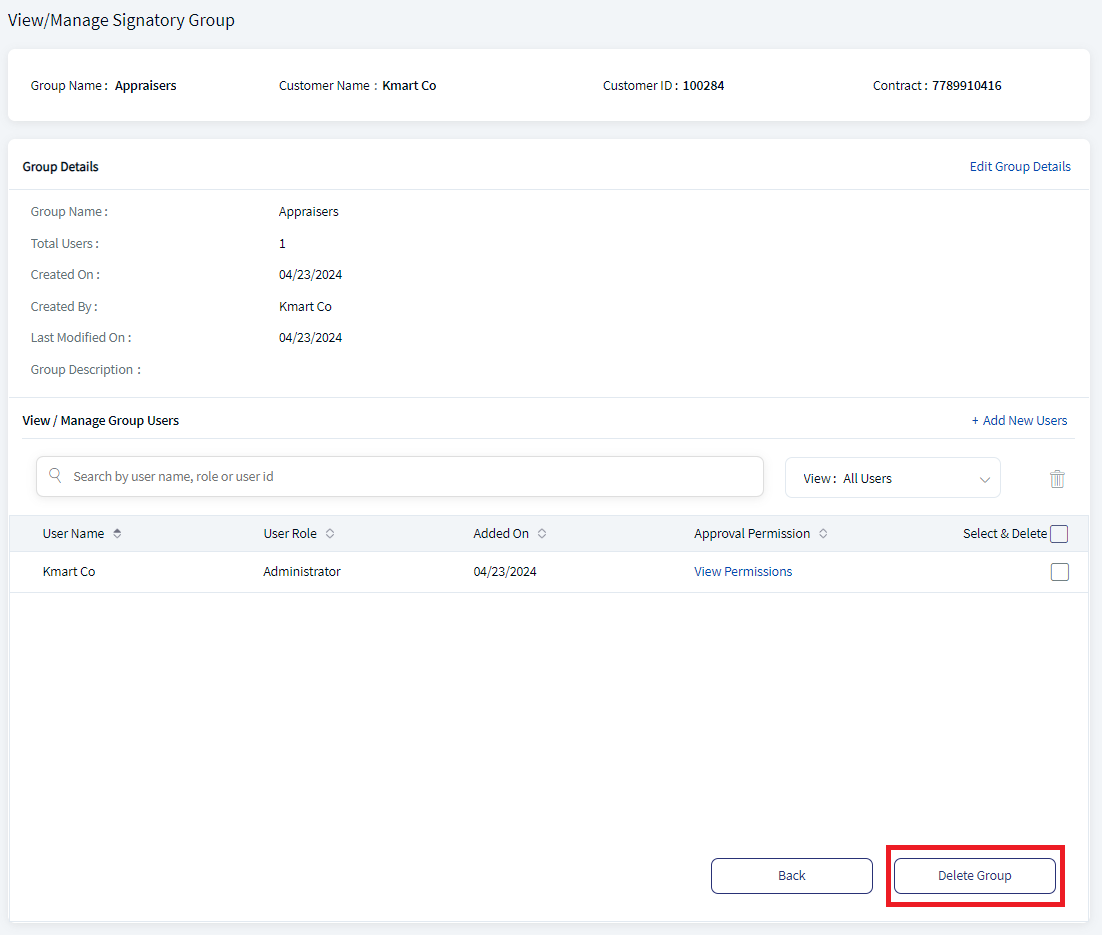Tick the checkbox for Kmart Co row

1060,572
